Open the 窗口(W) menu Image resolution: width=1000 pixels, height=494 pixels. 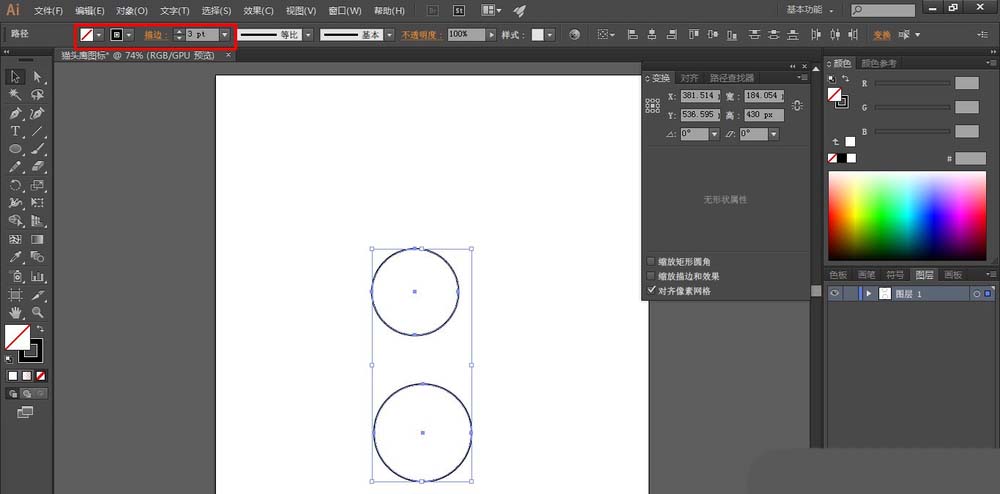click(344, 11)
